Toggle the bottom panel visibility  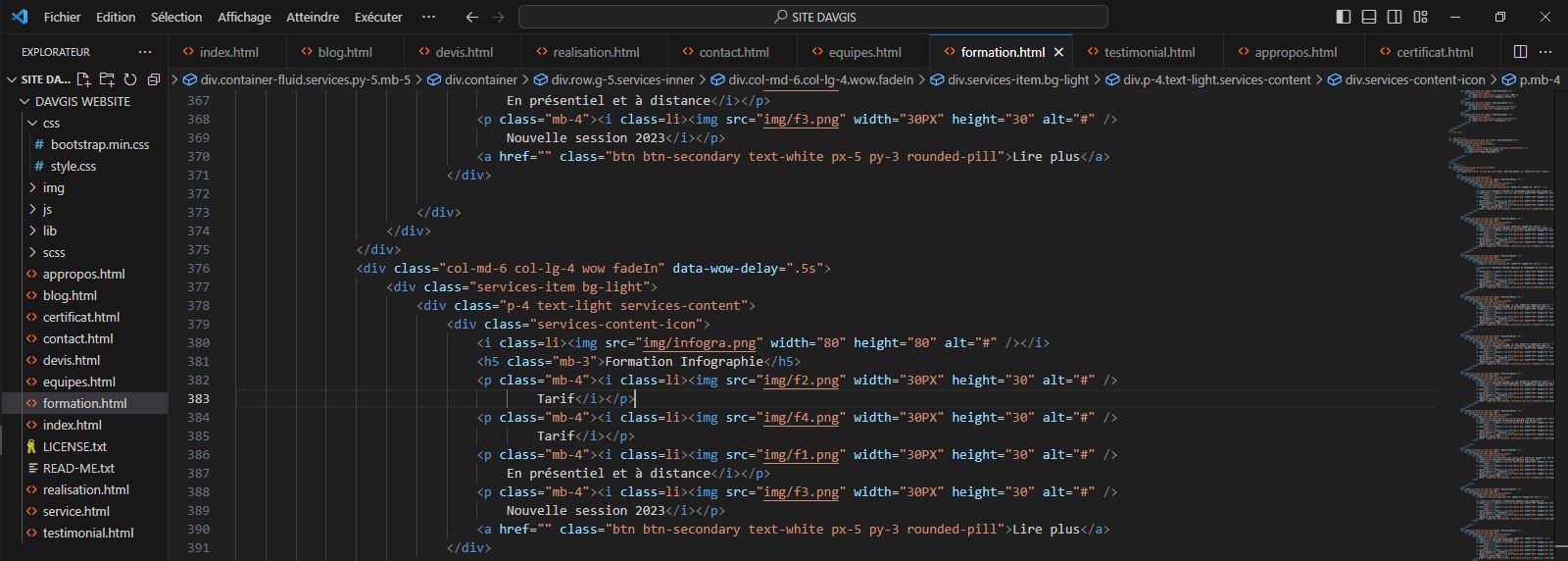point(1369,17)
